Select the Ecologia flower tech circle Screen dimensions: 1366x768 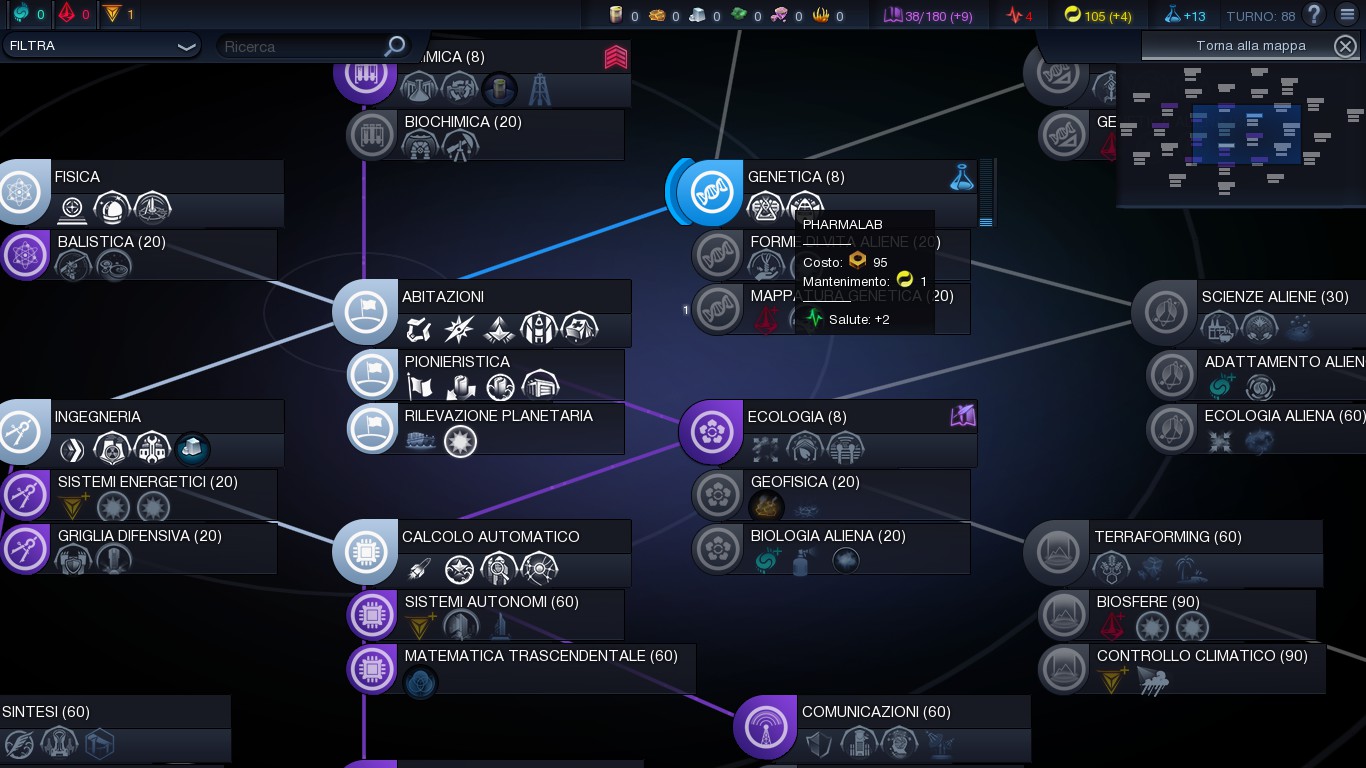point(711,432)
